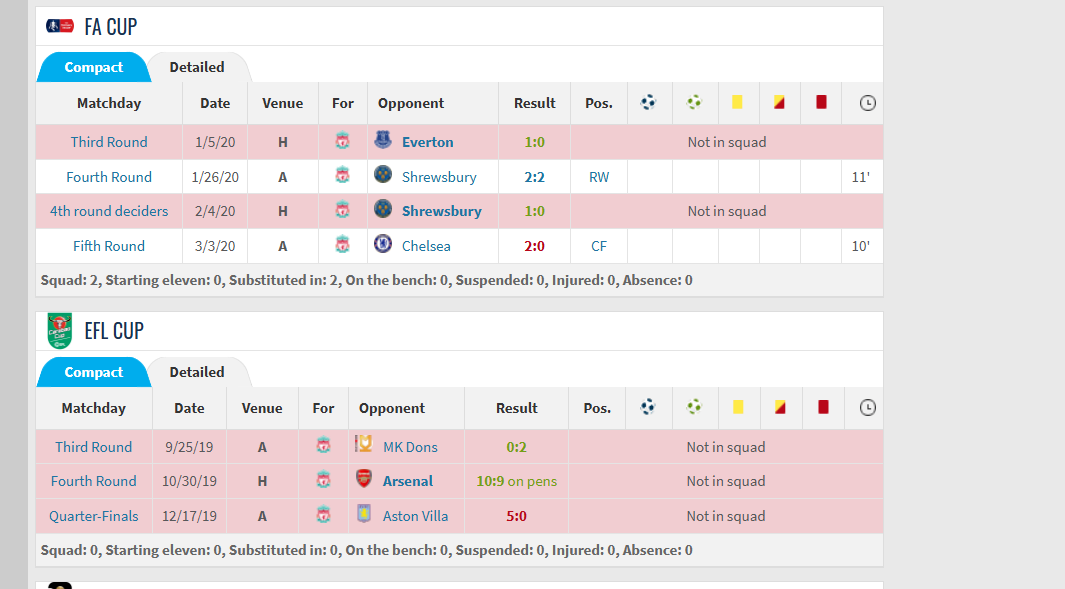The height and width of the screenshot is (589, 1065).
Task: Click the FA Cup red card icon
Action: 821,103
